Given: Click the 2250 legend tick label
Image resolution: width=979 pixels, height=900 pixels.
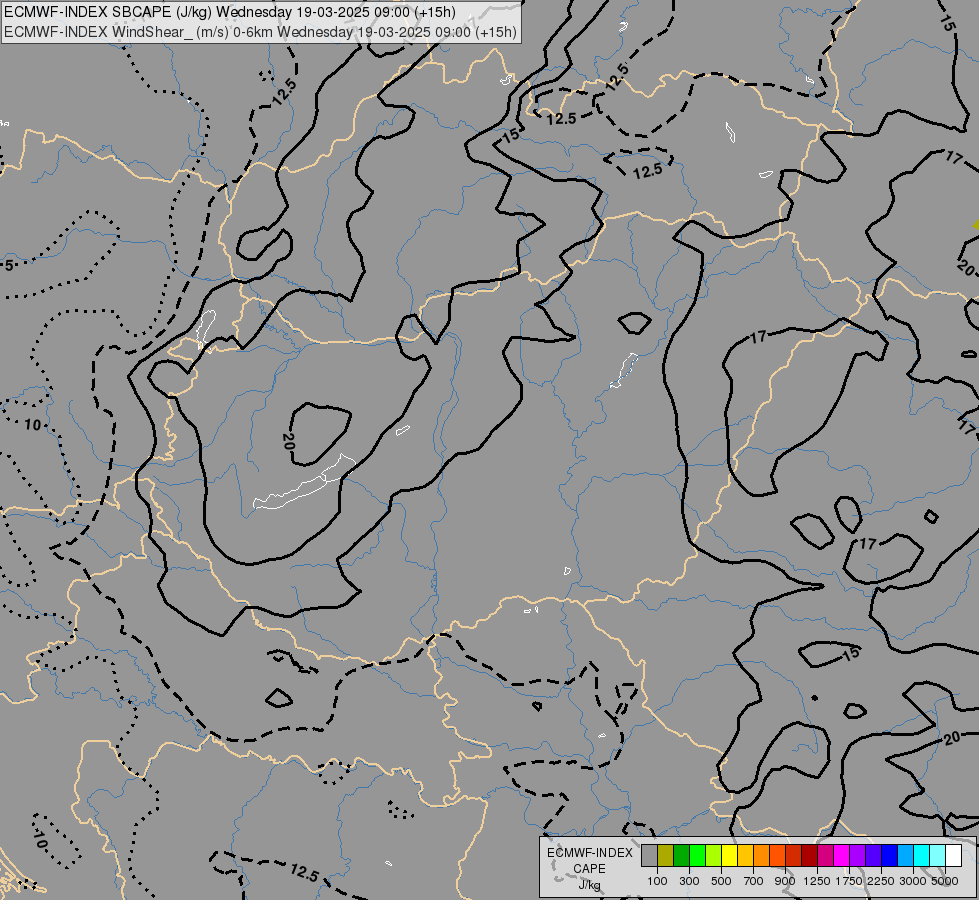Looking at the screenshot, I should (x=882, y=881).
